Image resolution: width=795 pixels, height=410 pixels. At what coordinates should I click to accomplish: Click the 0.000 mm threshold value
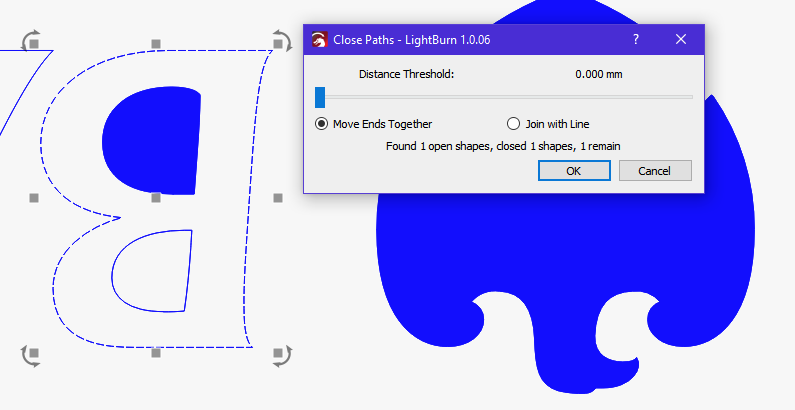click(x=599, y=74)
